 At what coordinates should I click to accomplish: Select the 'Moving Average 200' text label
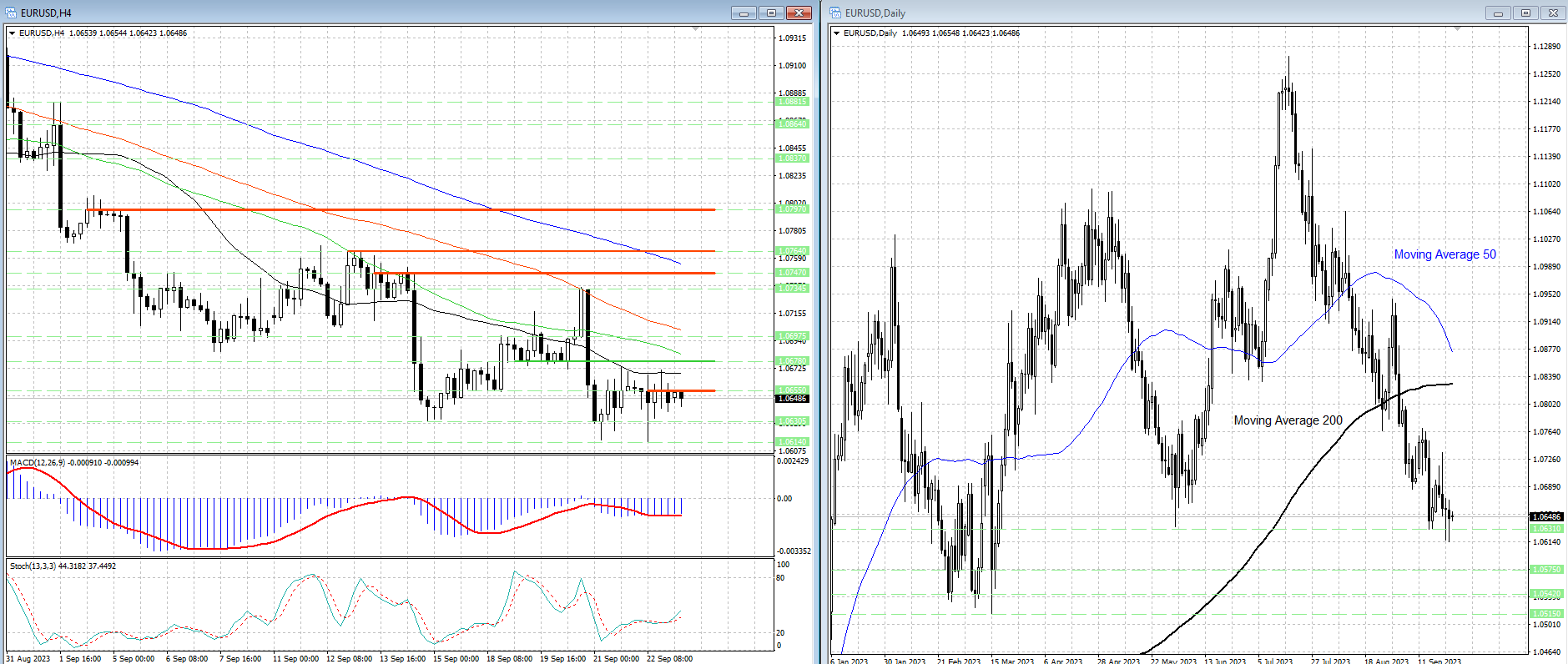pos(1288,420)
